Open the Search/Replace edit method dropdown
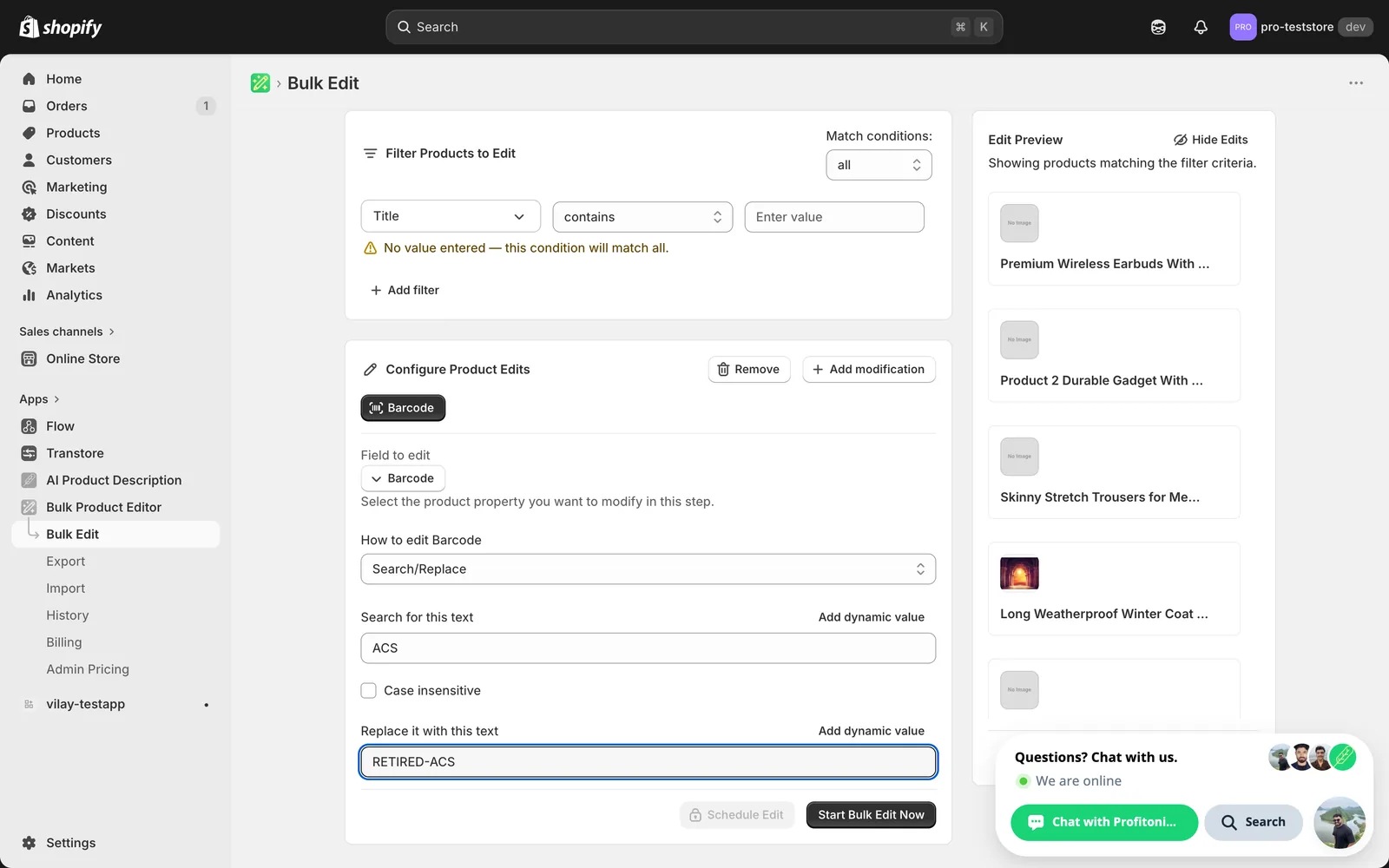 648,569
